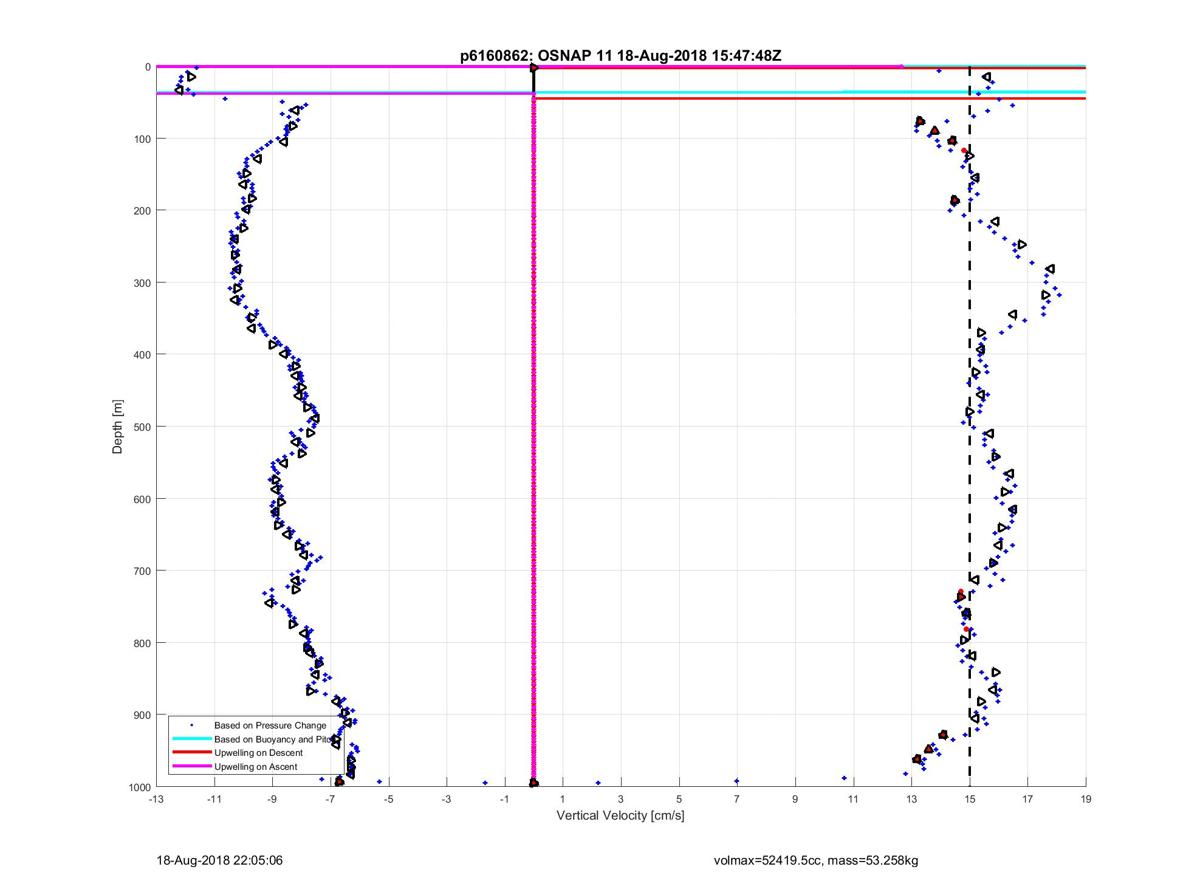Click the magenta line sample in legend

[191, 766]
